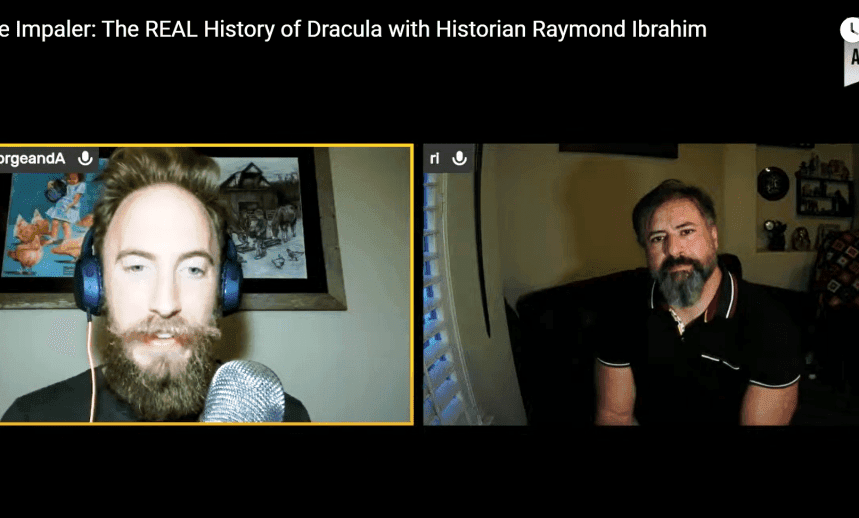Click the Watch later clock icon
This screenshot has height=518, width=859.
point(850,29)
